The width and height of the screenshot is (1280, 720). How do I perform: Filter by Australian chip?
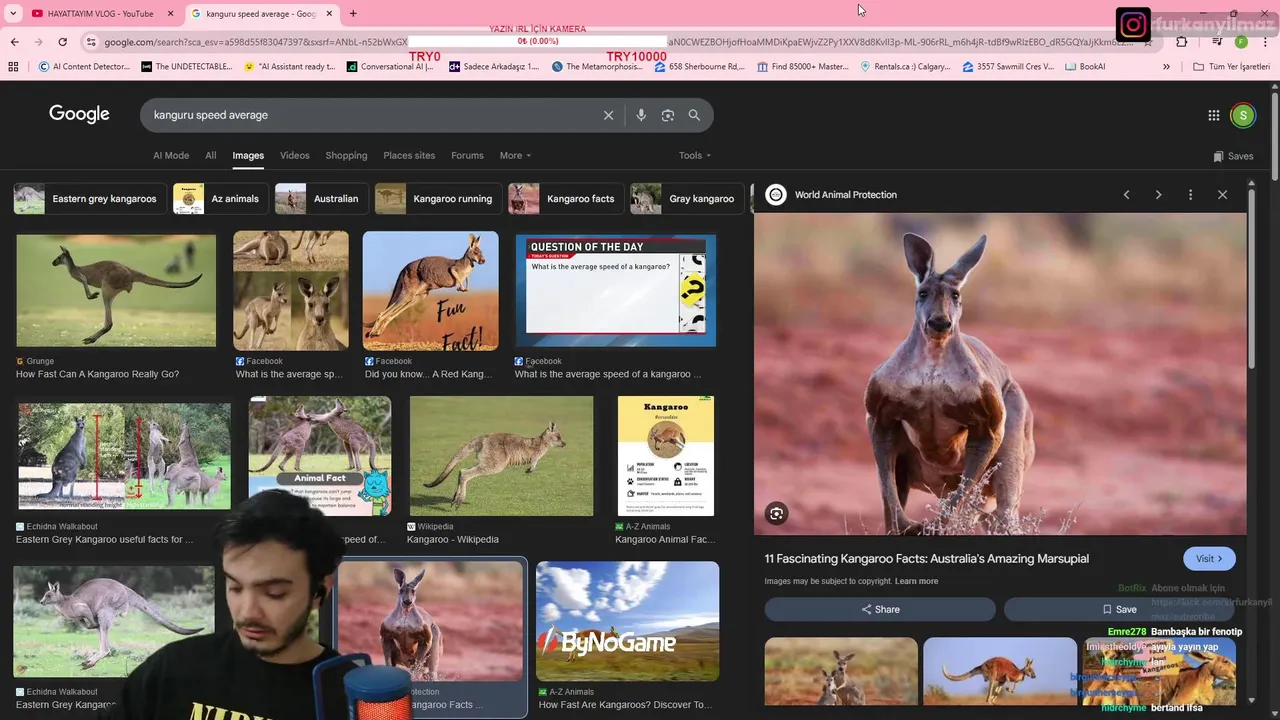tap(320, 199)
